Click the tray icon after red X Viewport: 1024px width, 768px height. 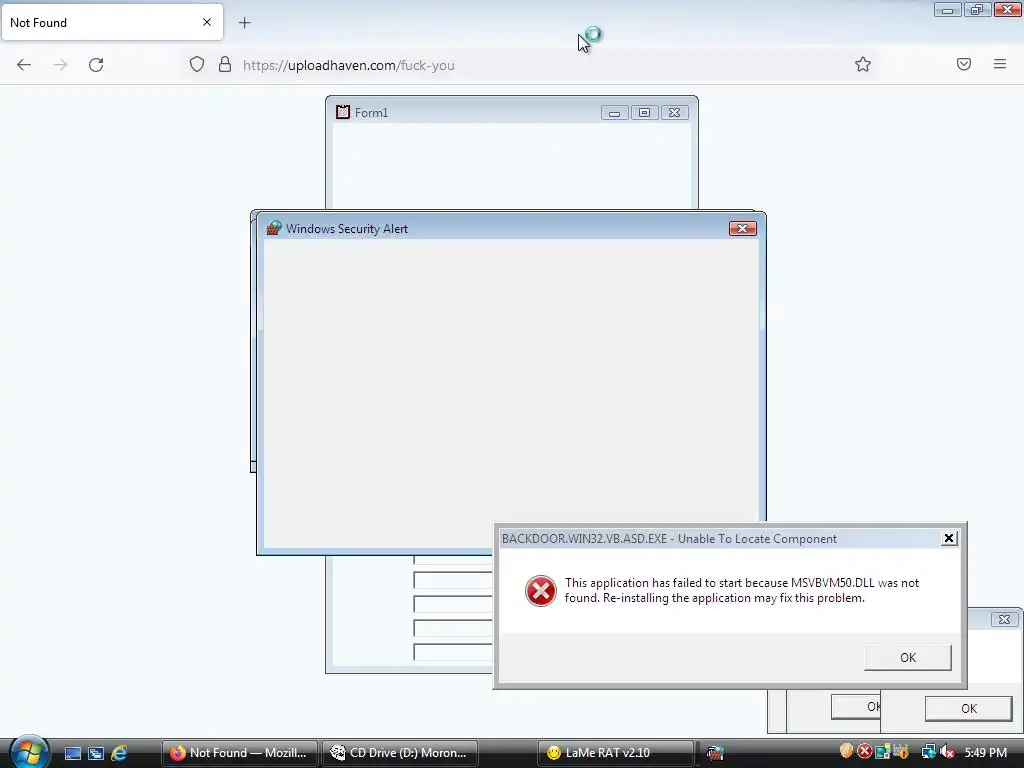[x=883, y=752]
